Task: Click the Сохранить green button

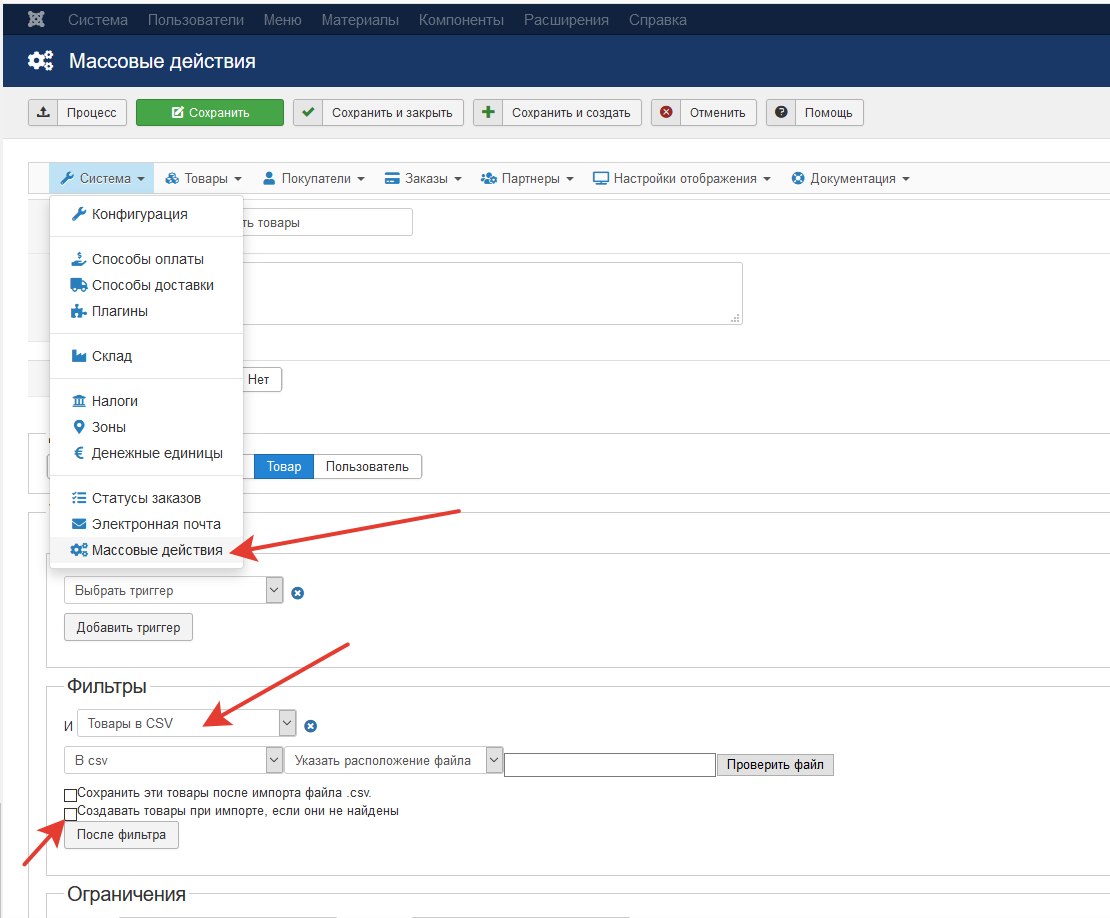Action: [x=210, y=113]
